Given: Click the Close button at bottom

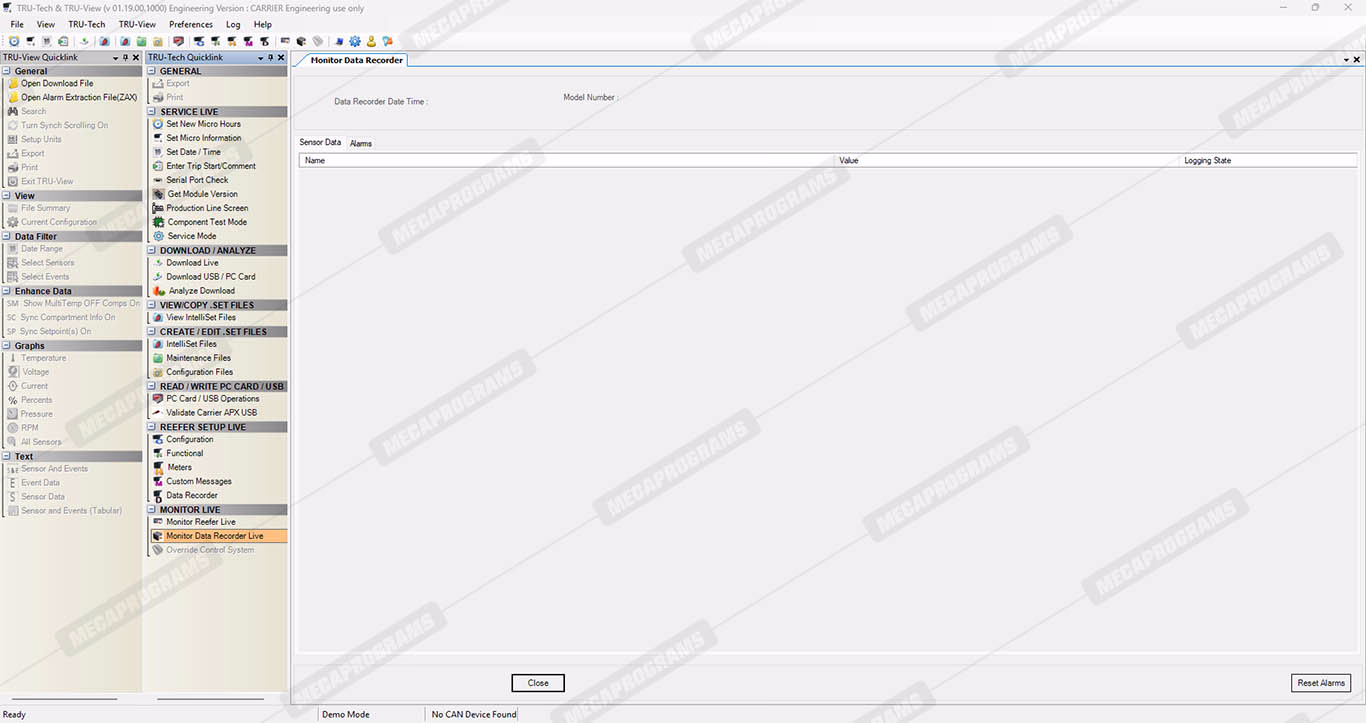Looking at the screenshot, I should coord(538,683).
